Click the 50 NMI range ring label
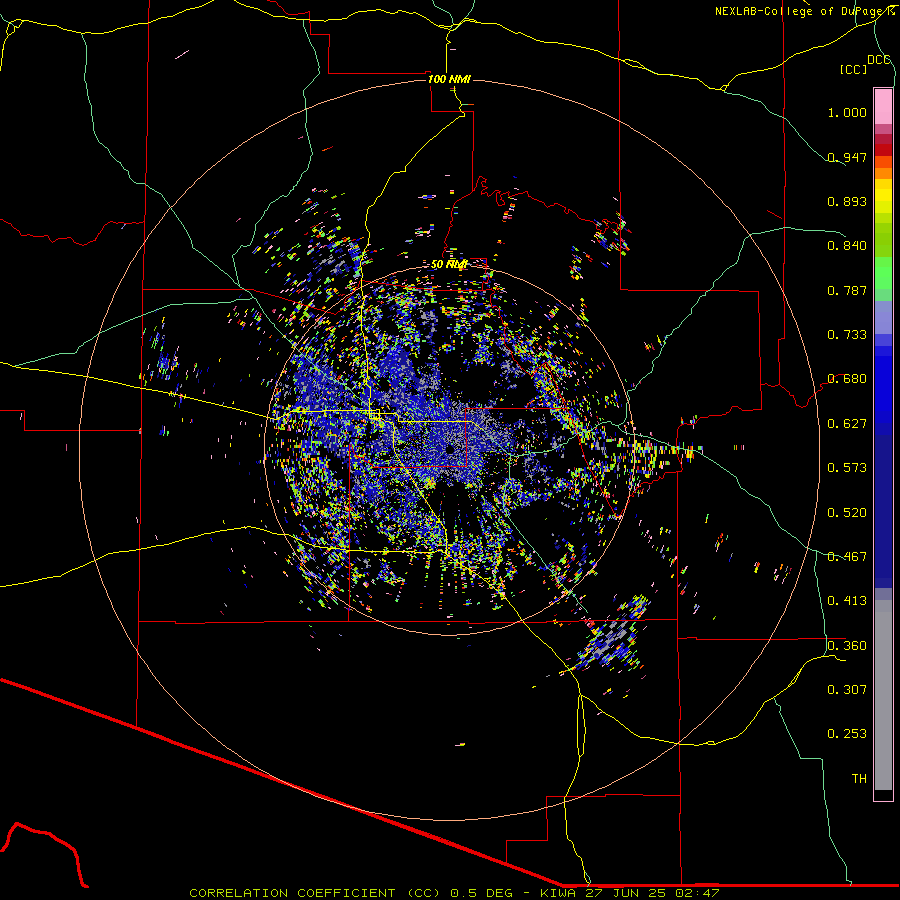 (x=449, y=264)
